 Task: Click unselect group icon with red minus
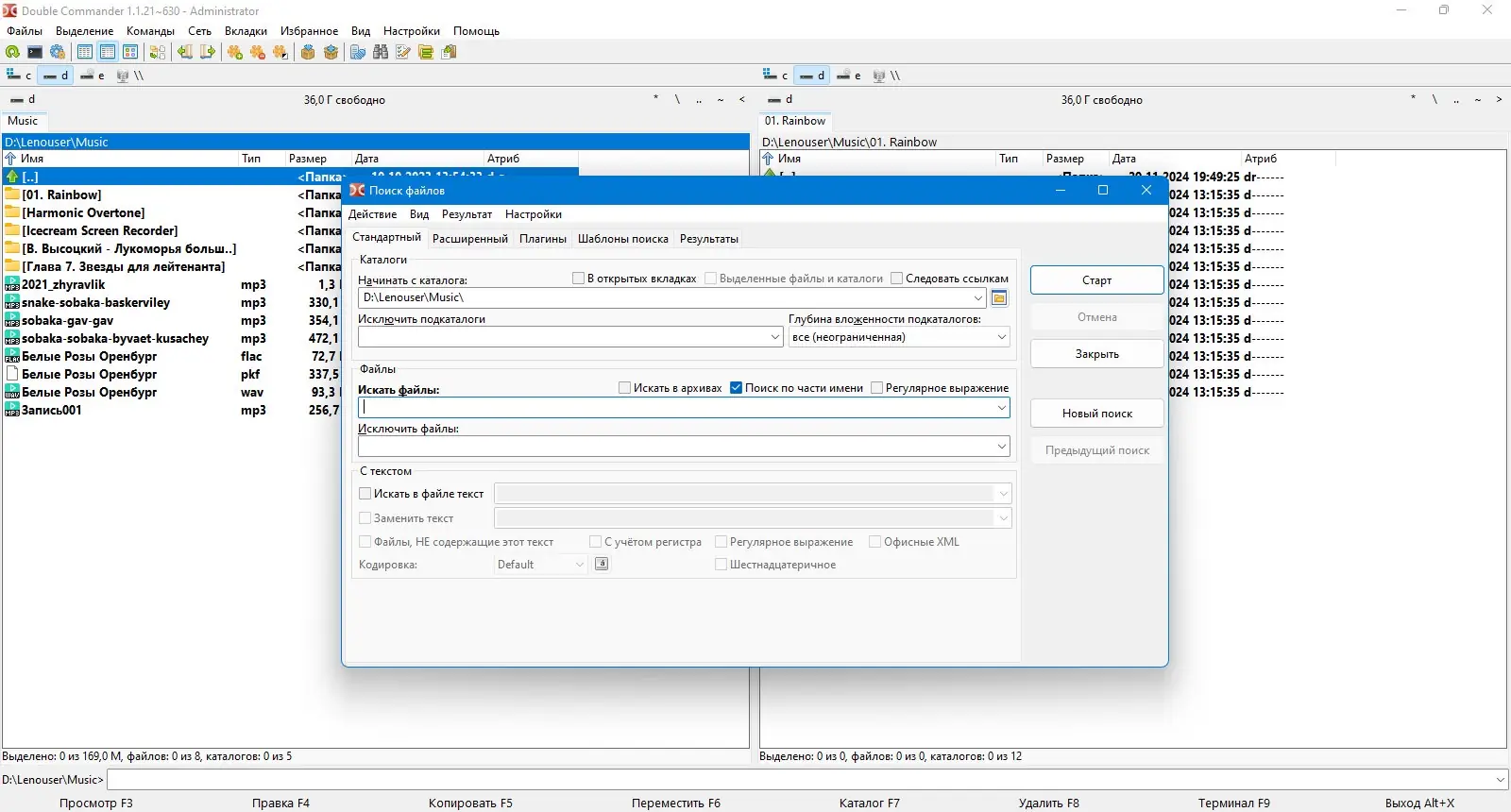click(258, 52)
